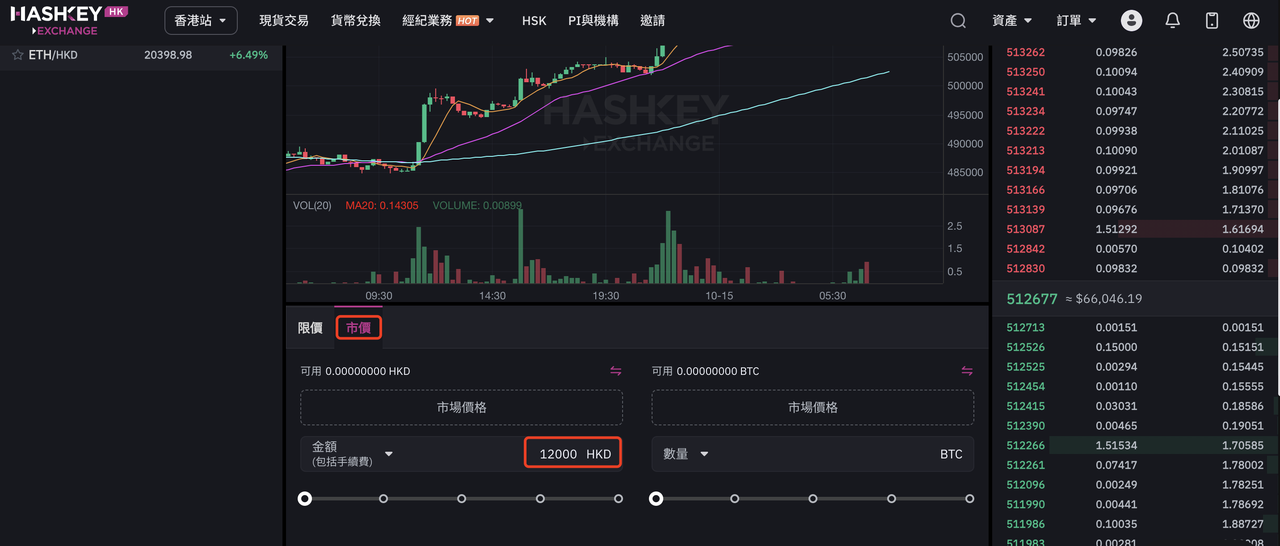Click the mobile app download icon
The width and height of the screenshot is (1280, 546).
pyautogui.click(x=1212, y=21)
